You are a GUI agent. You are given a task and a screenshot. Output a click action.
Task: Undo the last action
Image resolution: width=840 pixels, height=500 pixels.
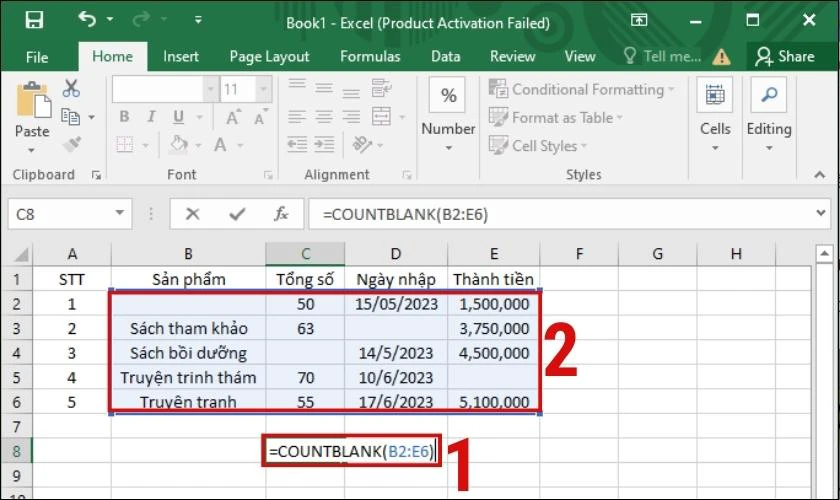tap(87, 20)
